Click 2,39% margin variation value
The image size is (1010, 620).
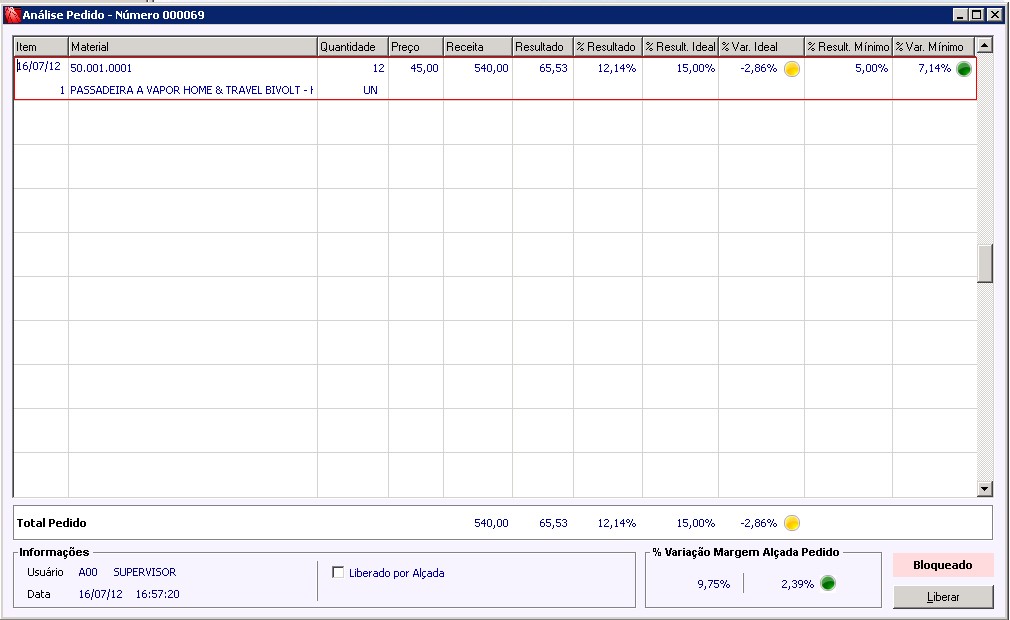[x=797, y=584]
